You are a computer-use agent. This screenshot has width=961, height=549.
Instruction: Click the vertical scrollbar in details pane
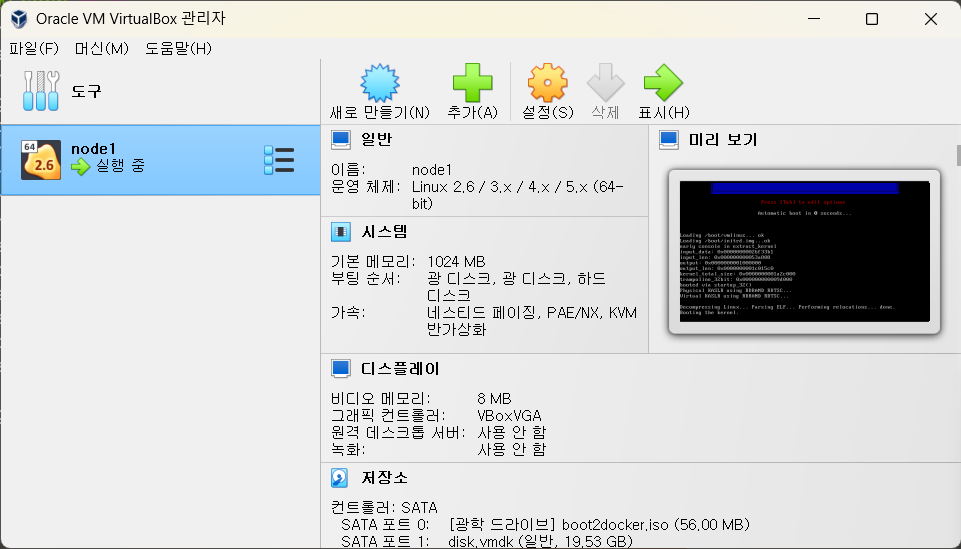958,156
